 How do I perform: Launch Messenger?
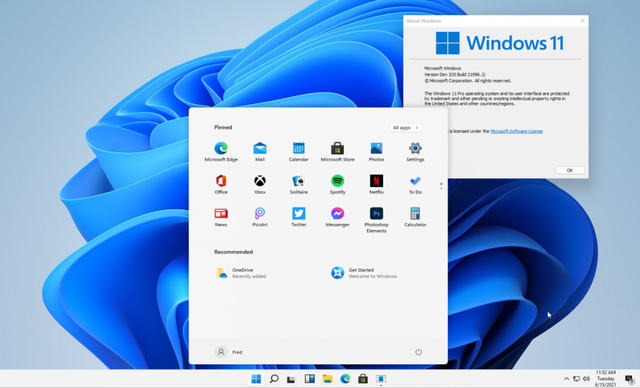tap(337, 217)
